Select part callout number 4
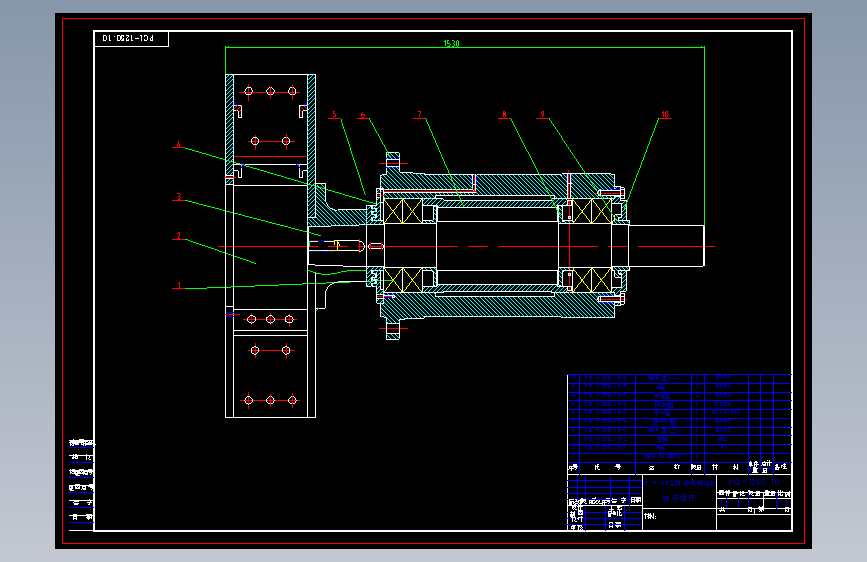The image size is (867, 562). [178, 144]
